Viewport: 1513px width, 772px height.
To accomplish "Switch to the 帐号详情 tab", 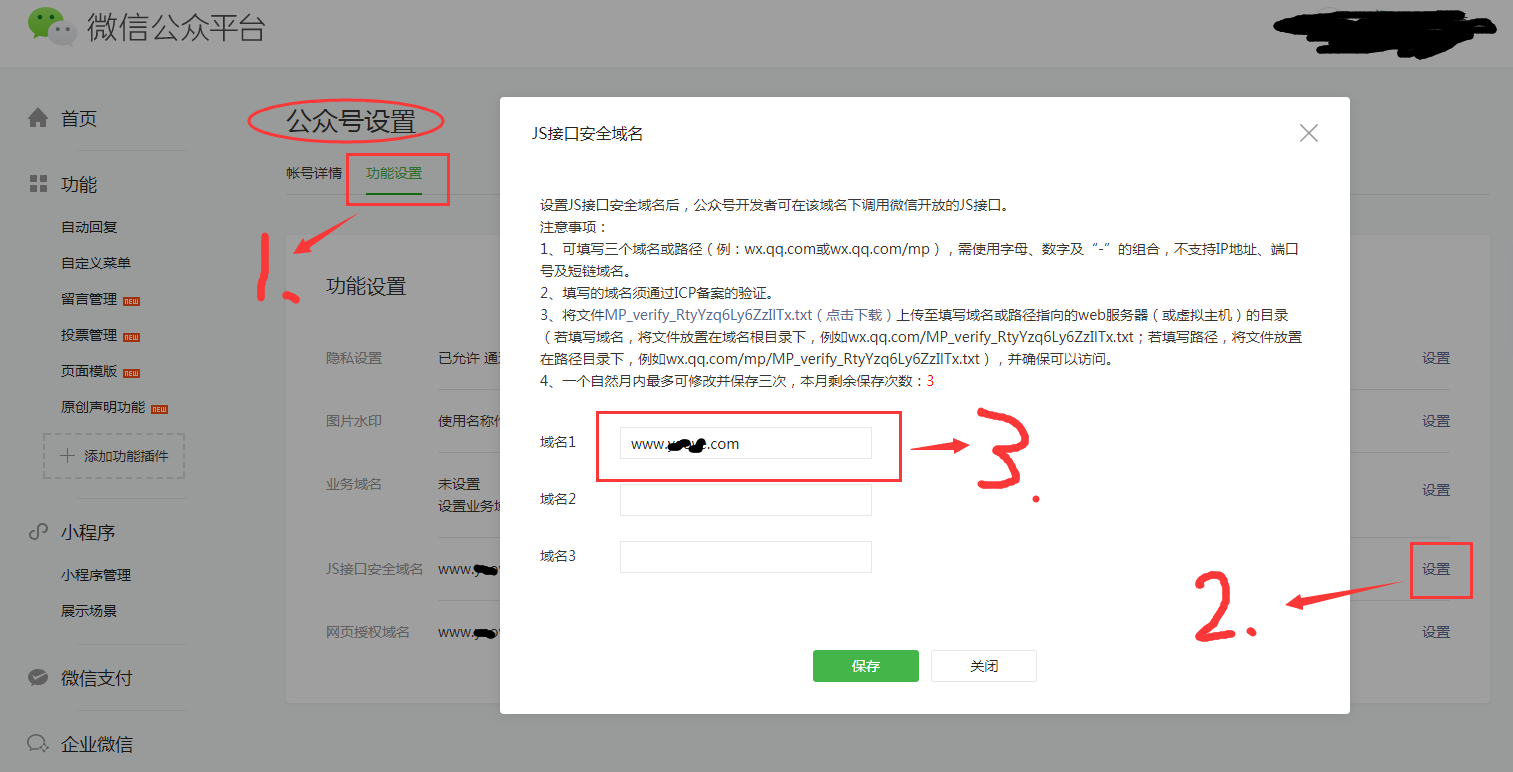I will click(x=314, y=173).
